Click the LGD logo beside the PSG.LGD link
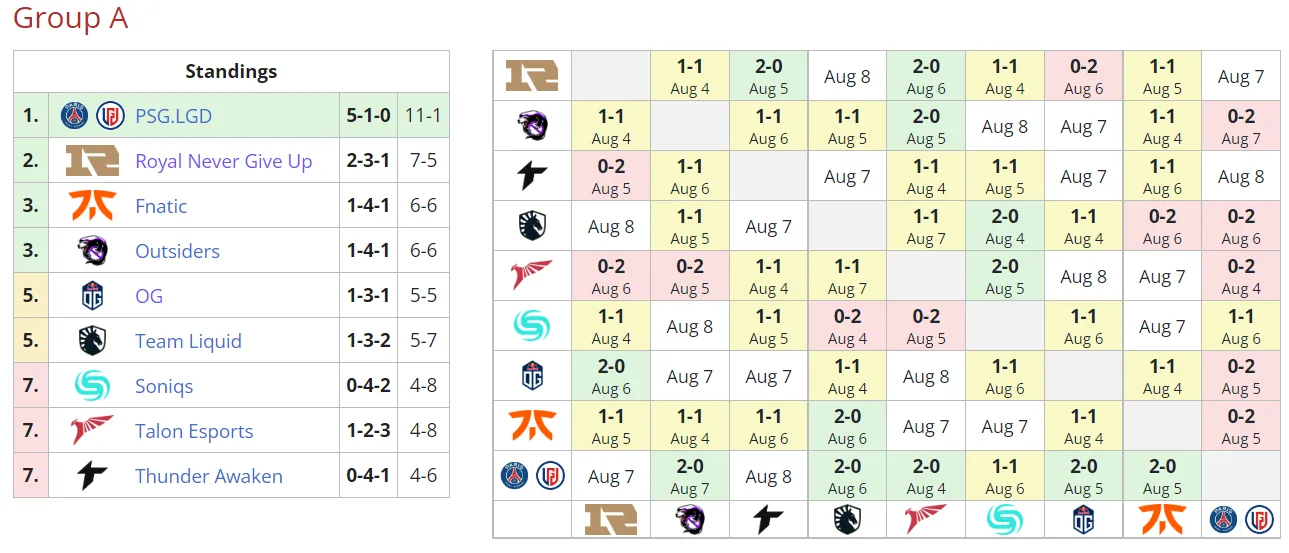The image size is (1289, 553). pyautogui.click(x=110, y=116)
